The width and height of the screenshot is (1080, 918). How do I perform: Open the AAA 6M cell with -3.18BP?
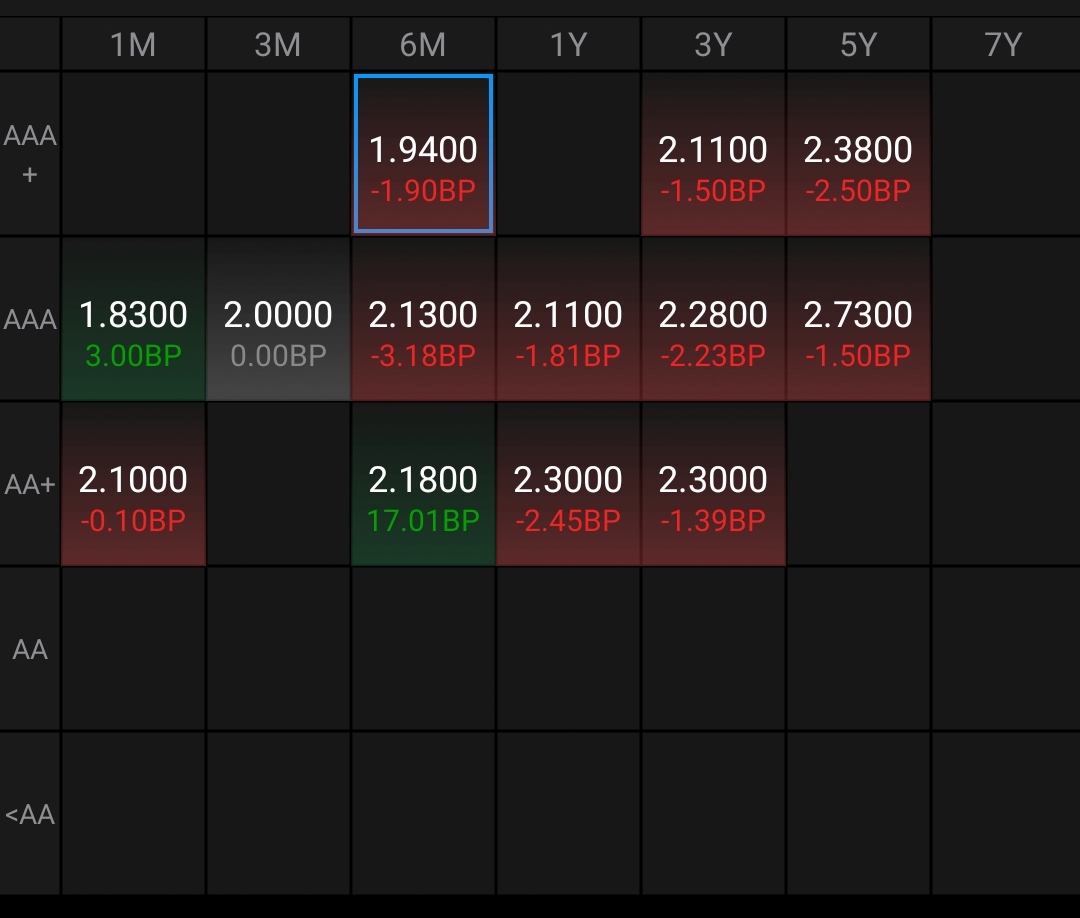(x=423, y=320)
